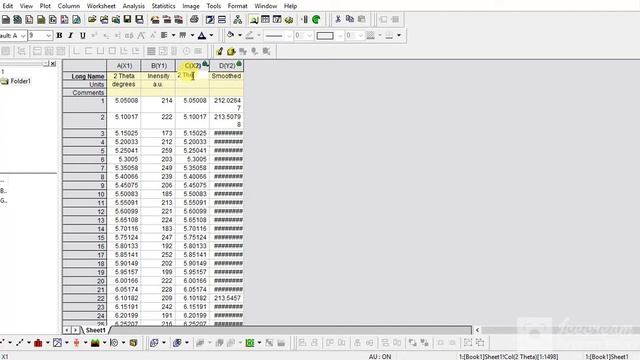Viewport: 640px width, 360px height.
Task: Click the Paste icon
Action: click(x=362, y=19)
